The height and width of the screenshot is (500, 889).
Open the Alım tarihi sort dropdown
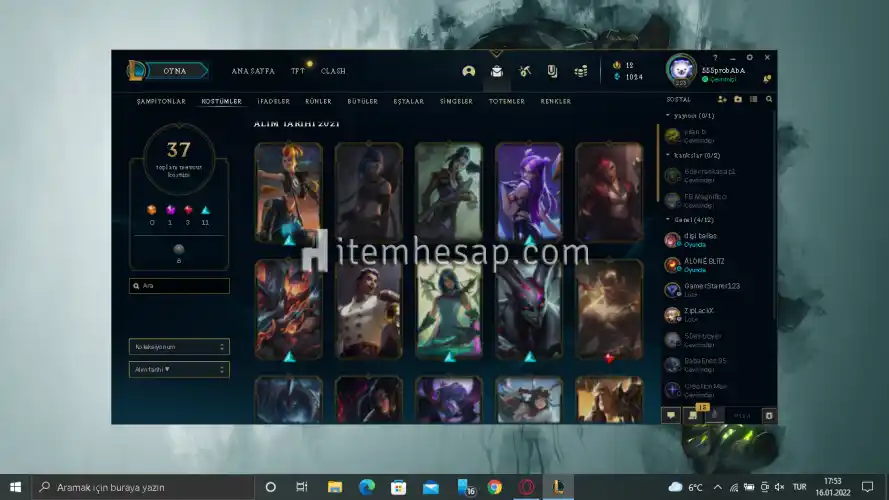[x=179, y=369]
